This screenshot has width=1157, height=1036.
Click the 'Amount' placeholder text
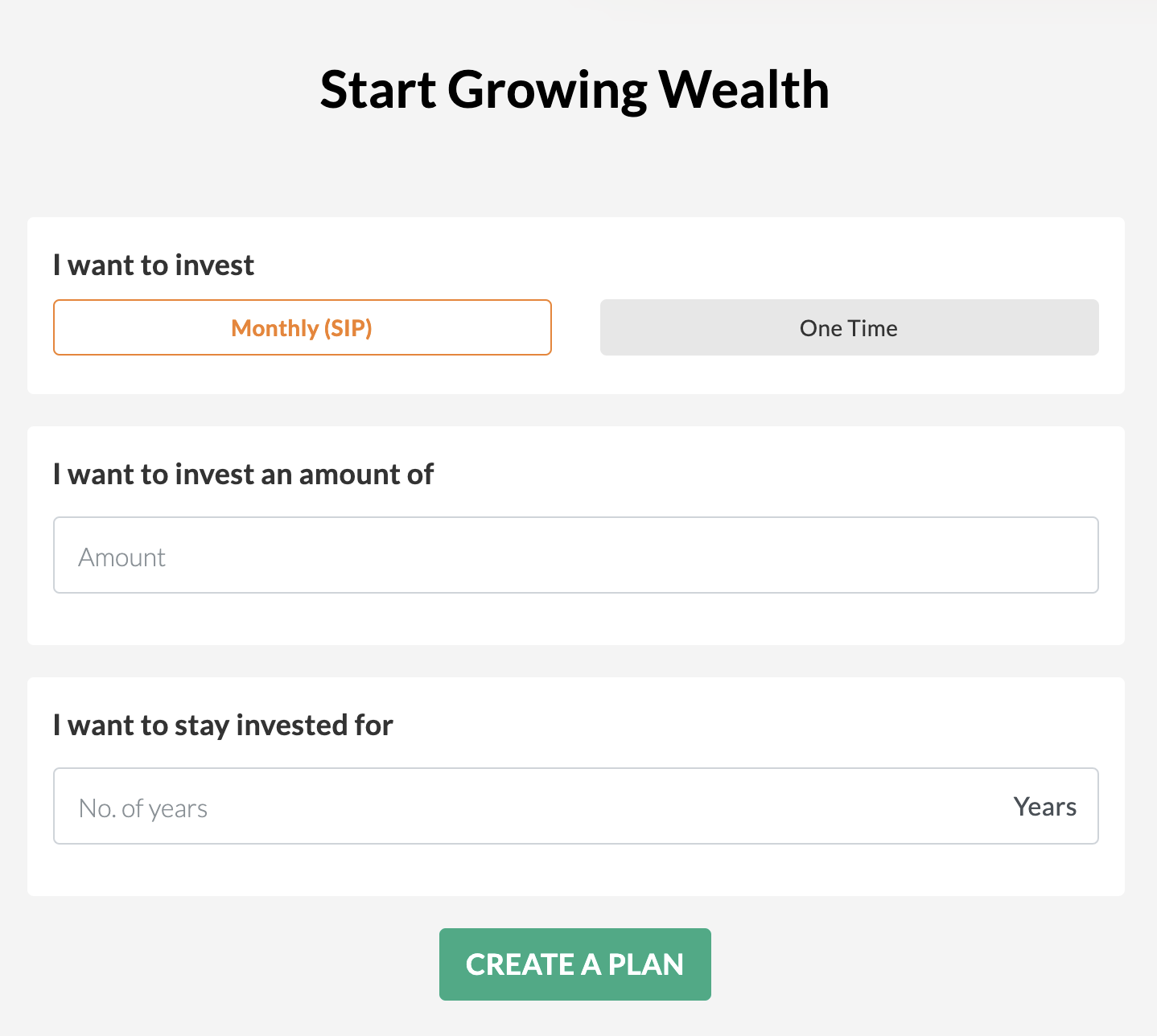[121, 557]
